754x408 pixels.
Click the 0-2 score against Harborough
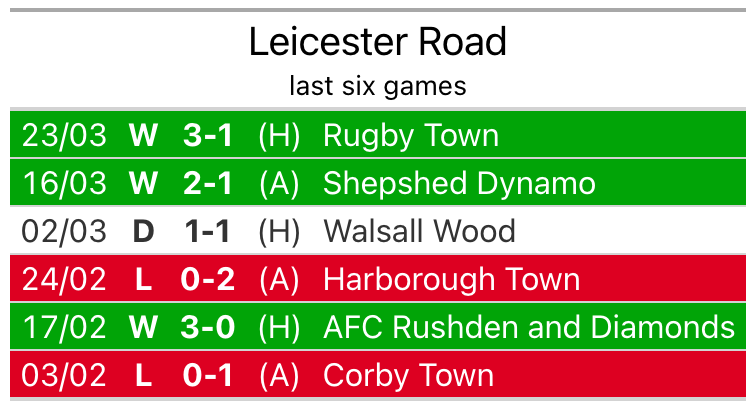(x=208, y=279)
